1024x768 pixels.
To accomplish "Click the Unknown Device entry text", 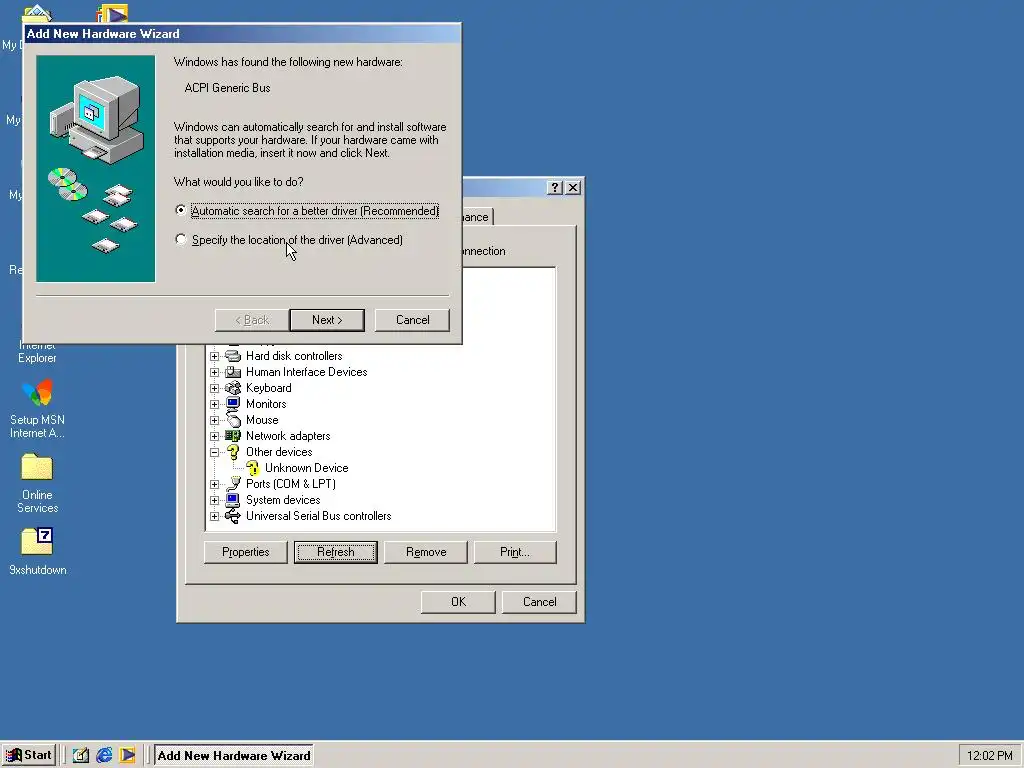I will [306, 468].
